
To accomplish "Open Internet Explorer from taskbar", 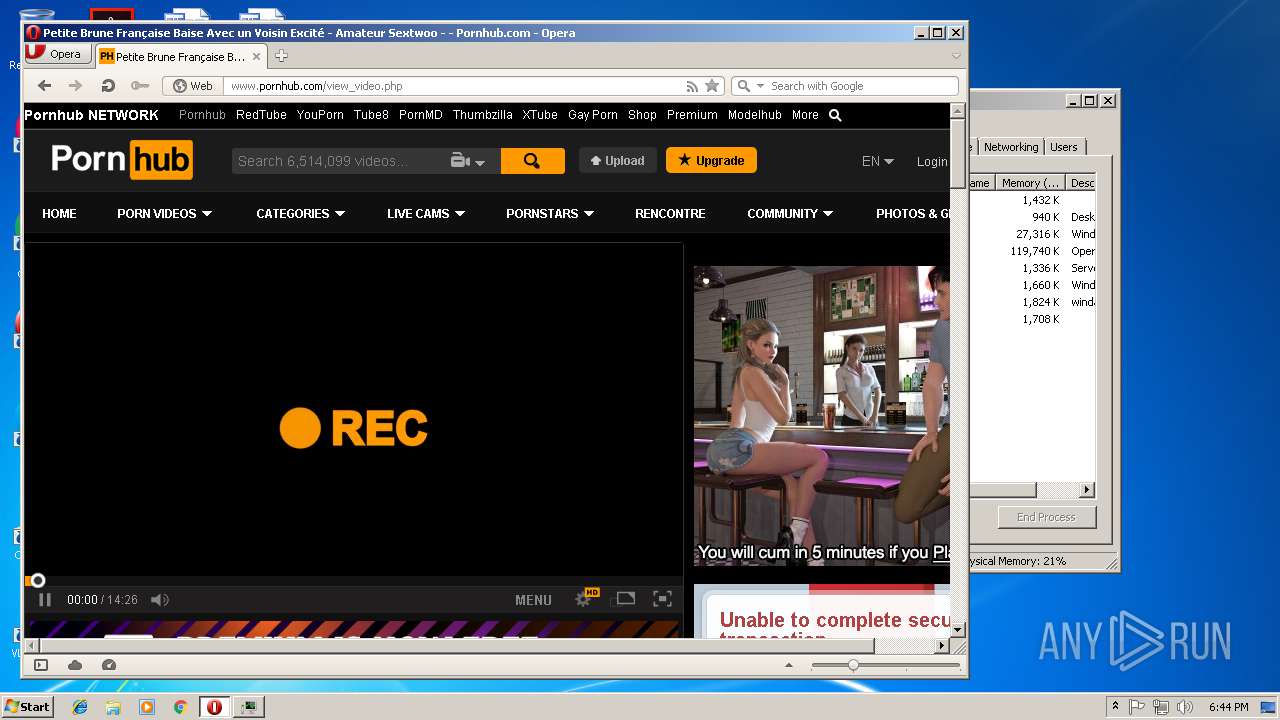I will (80, 707).
